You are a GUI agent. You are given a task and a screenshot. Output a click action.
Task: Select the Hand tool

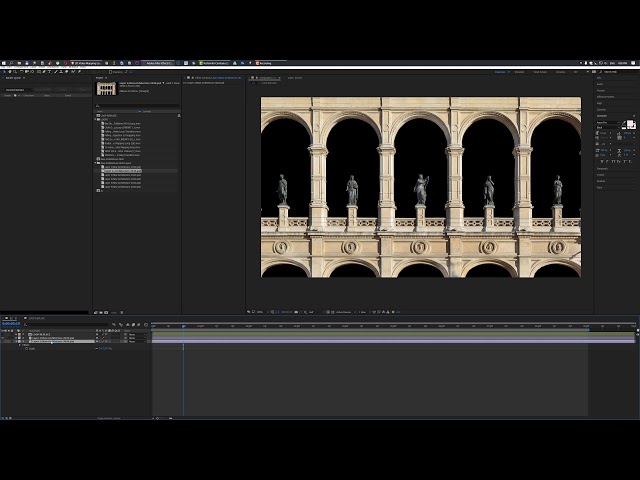[10, 72]
